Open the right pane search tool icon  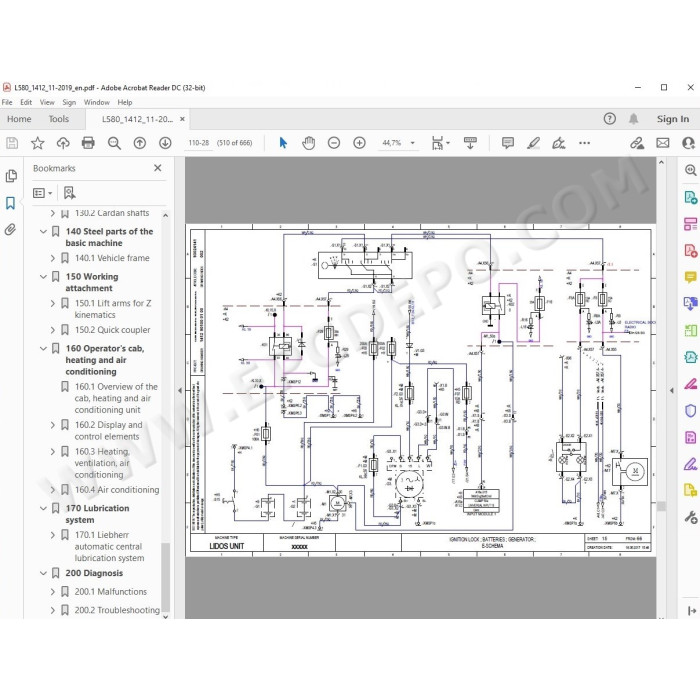(x=690, y=170)
